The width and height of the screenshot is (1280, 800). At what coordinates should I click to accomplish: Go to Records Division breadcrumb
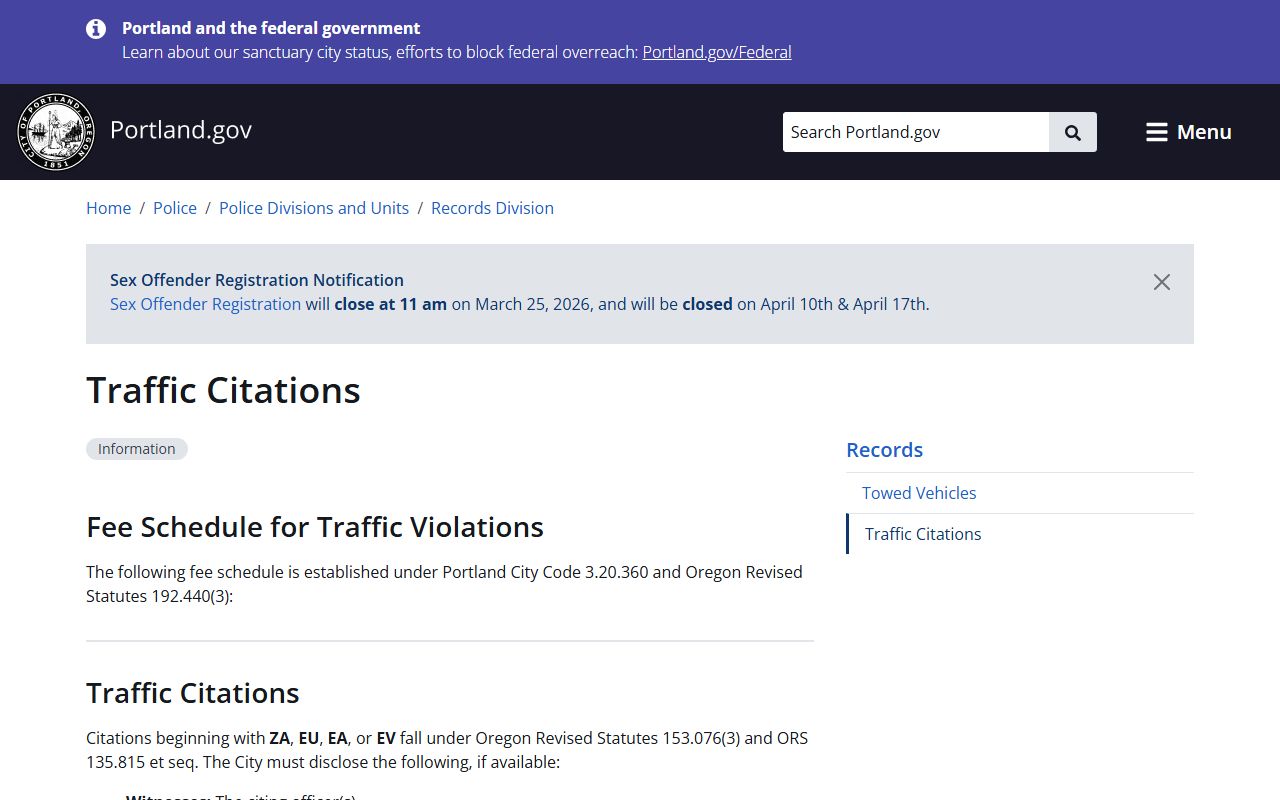click(x=492, y=208)
